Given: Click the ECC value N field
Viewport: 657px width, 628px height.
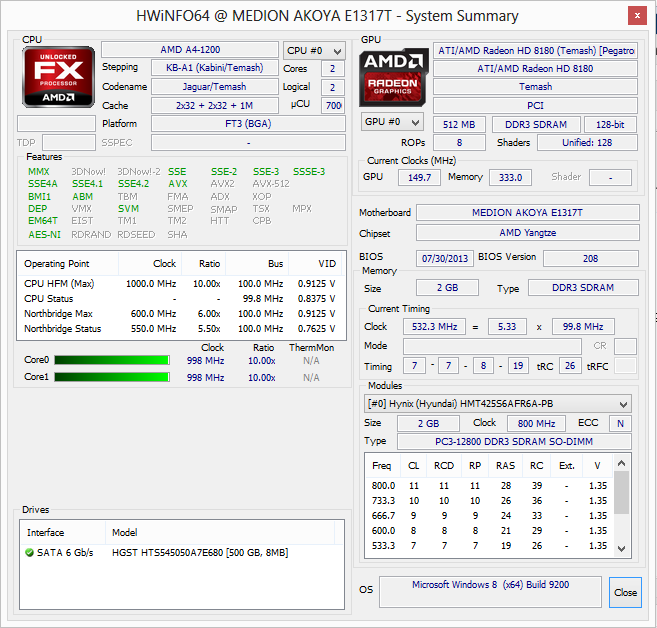Looking at the screenshot, I should pyautogui.click(x=621, y=424).
